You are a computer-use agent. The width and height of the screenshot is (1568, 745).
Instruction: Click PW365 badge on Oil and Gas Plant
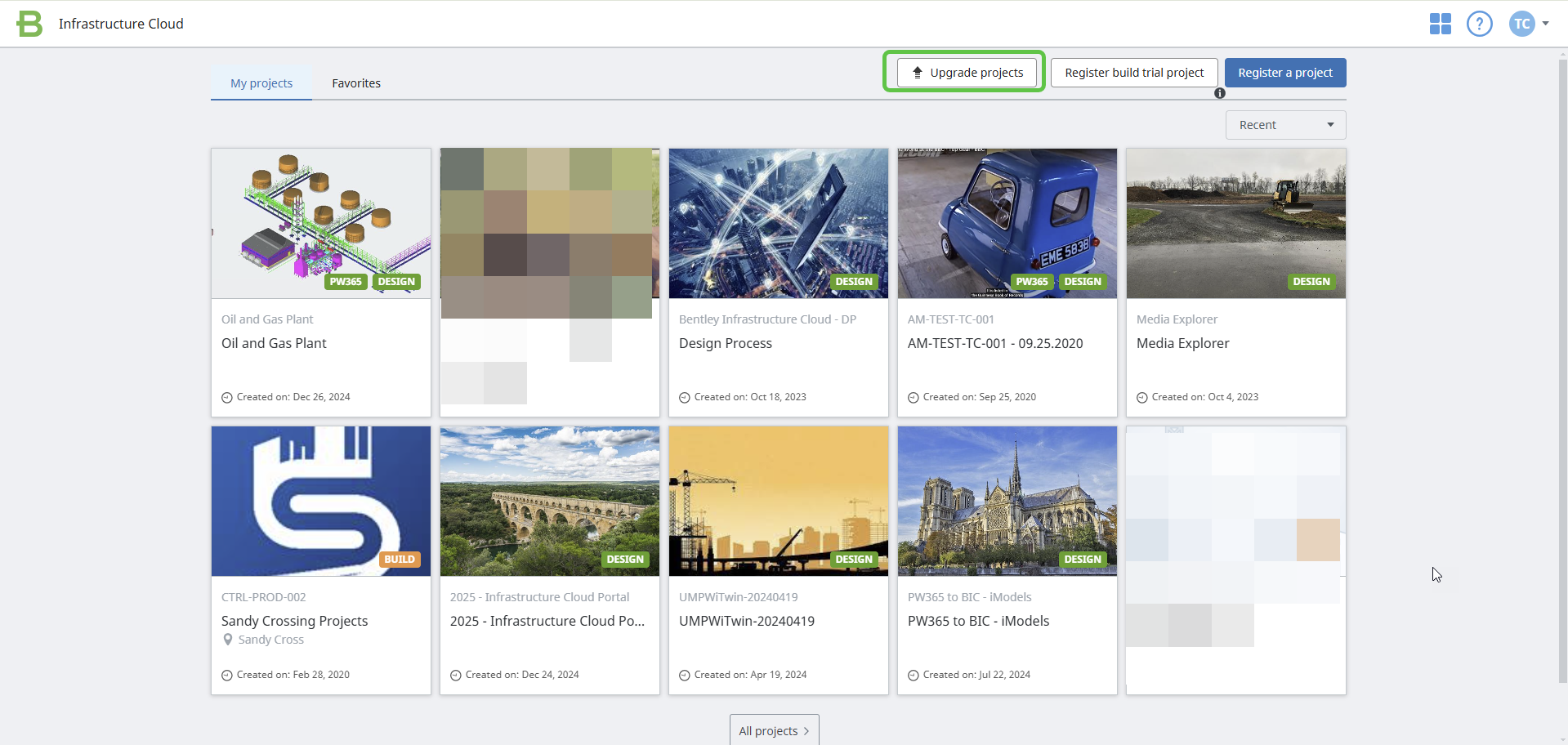coord(346,282)
